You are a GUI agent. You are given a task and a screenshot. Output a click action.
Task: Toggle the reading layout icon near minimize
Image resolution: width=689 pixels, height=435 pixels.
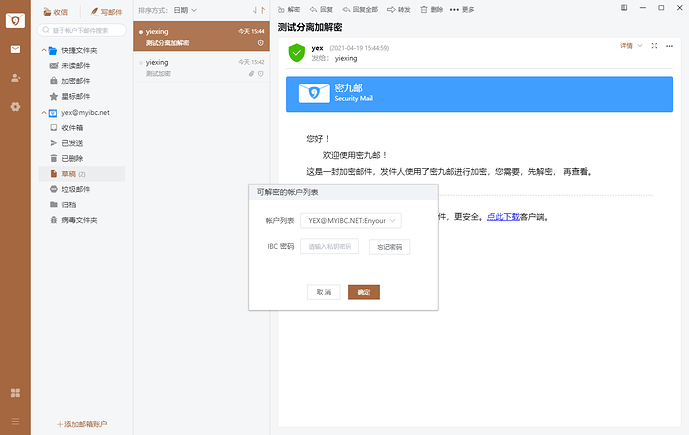point(624,8)
